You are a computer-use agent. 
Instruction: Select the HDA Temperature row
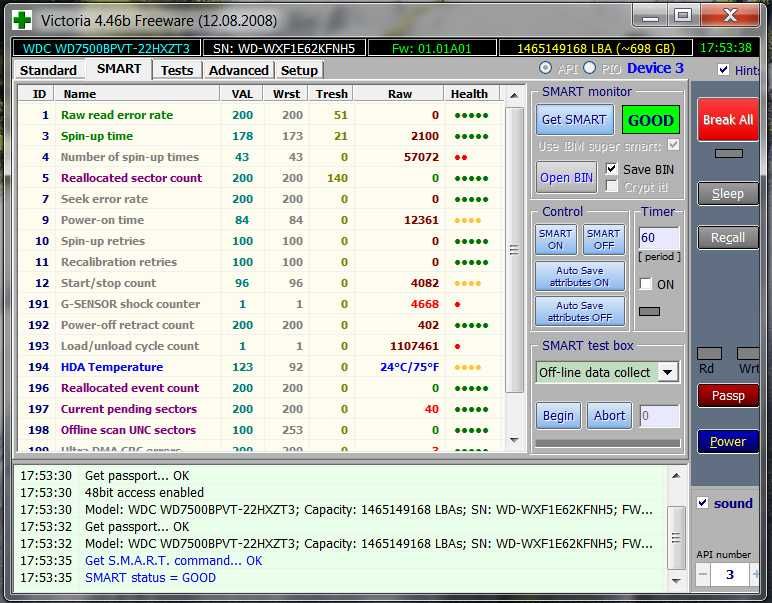260,367
